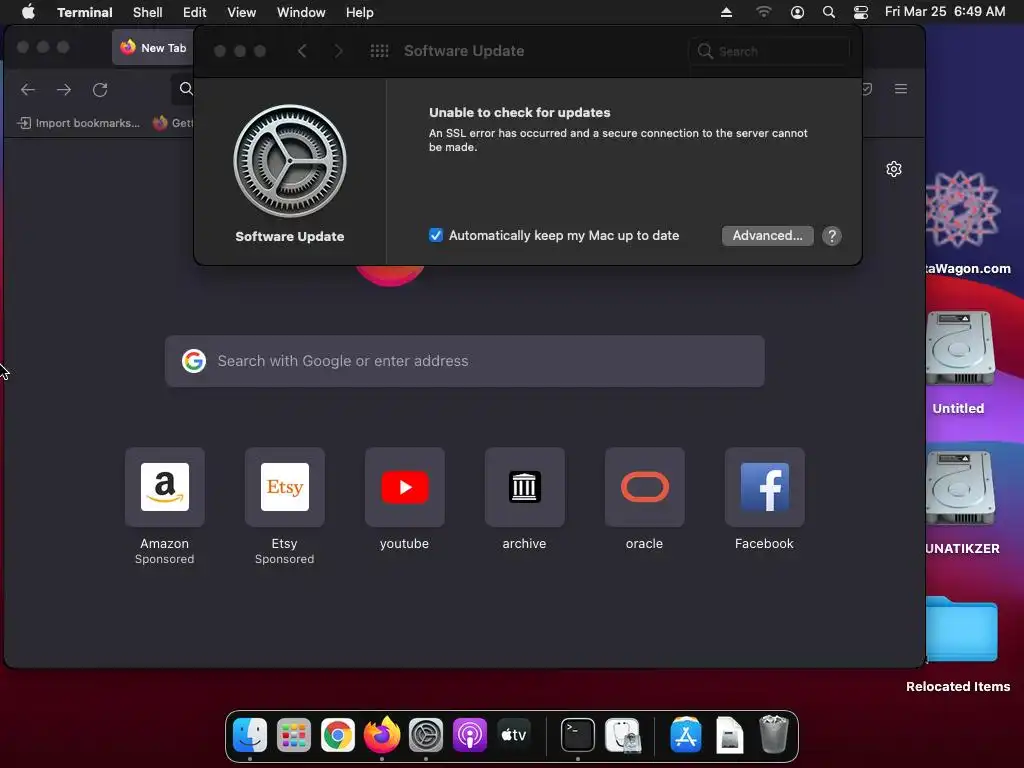Click the large Software Update gear icon
1024x768 pixels.
(x=290, y=161)
